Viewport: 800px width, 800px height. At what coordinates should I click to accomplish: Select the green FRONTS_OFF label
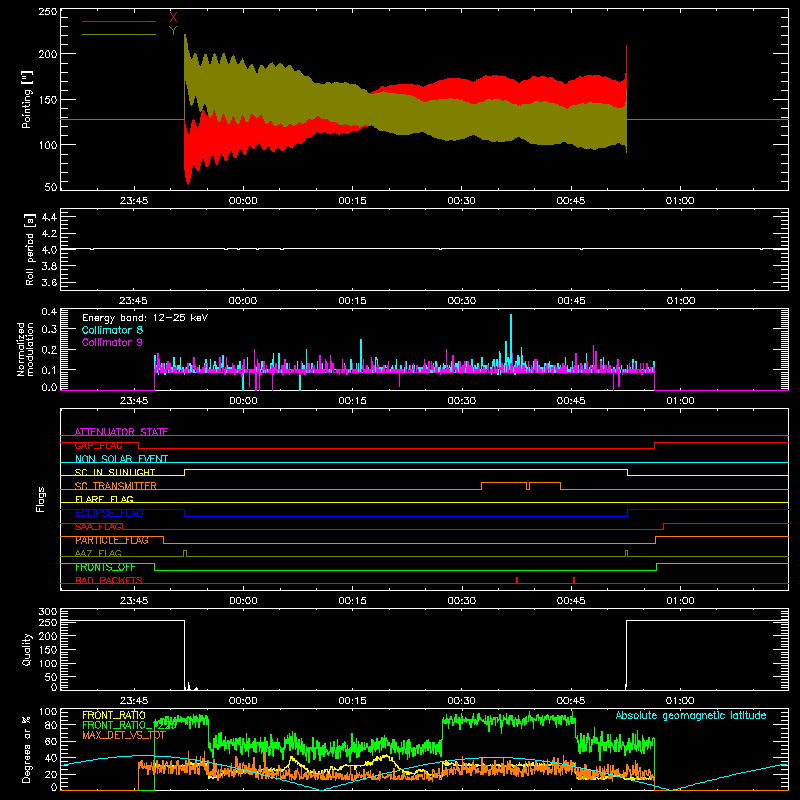[105, 567]
